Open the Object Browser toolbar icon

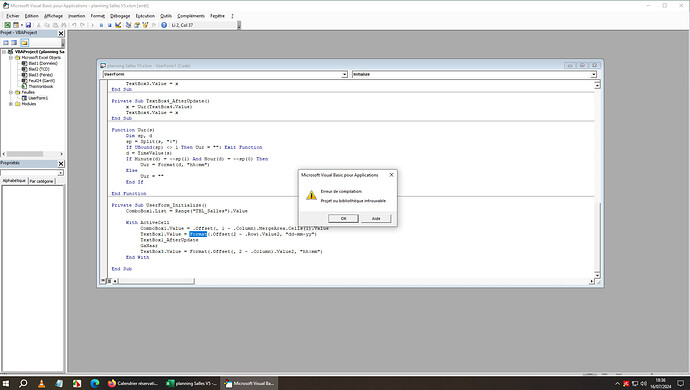click(145, 25)
